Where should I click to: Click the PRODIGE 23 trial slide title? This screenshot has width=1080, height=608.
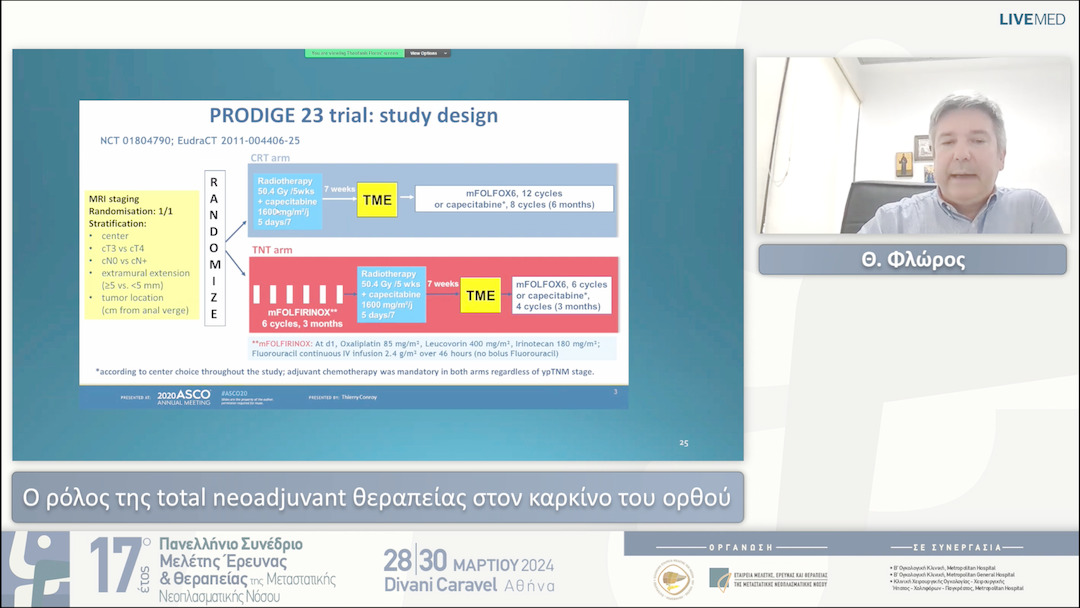click(x=353, y=116)
